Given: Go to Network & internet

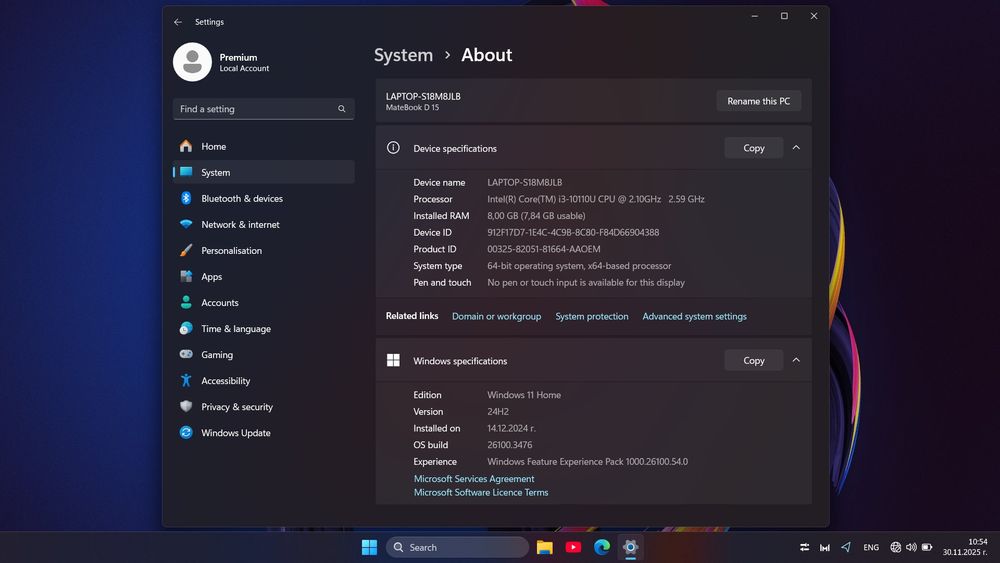Looking at the screenshot, I should [263, 224].
